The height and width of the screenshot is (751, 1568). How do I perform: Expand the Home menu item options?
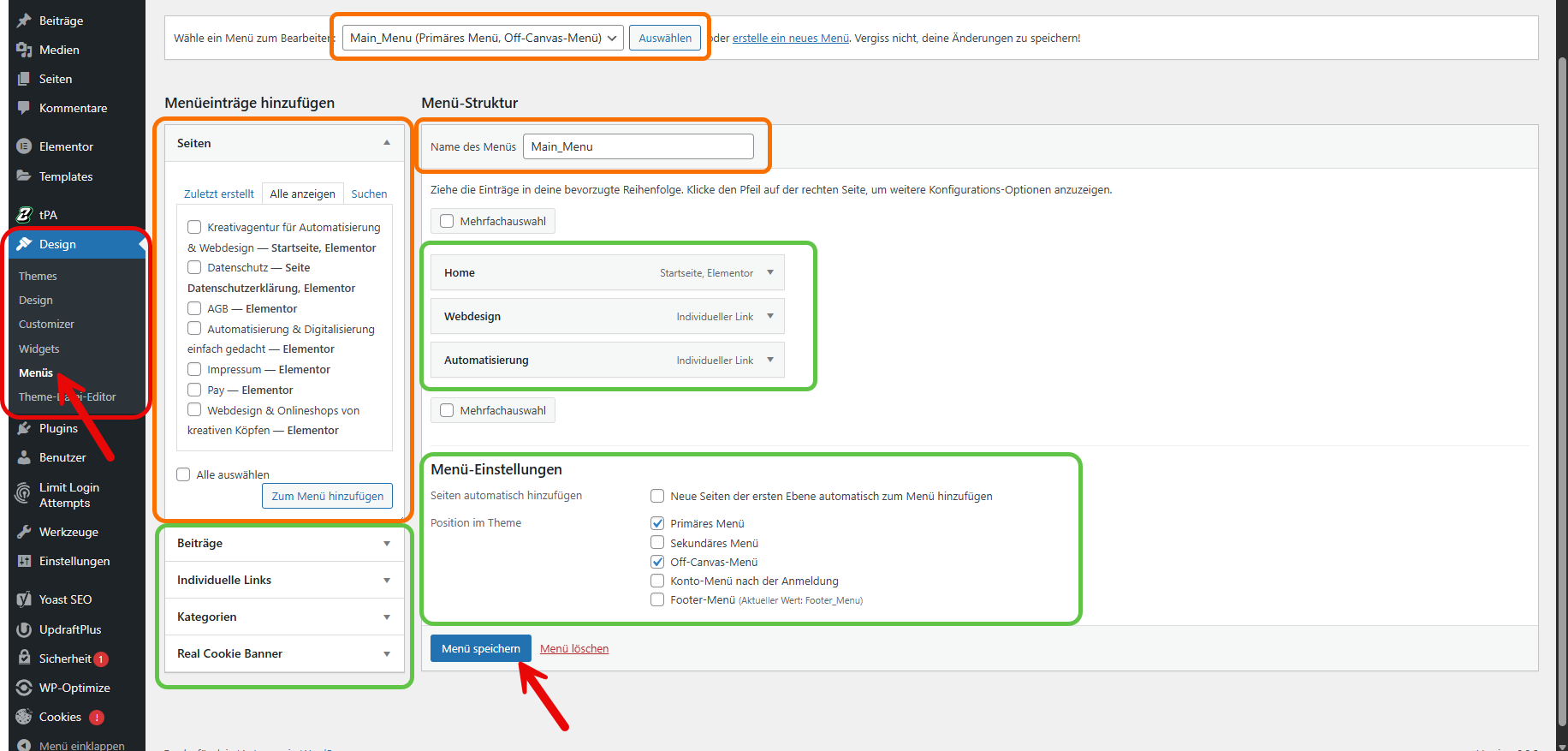click(x=770, y=272)
